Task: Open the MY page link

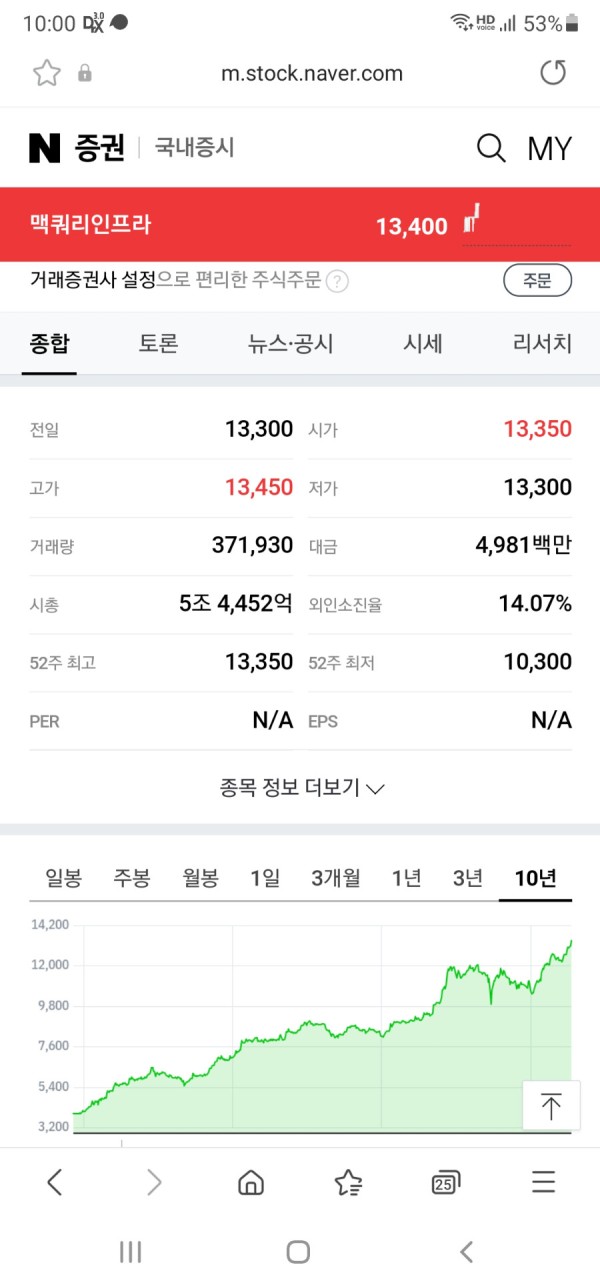Action: [549, 149]
